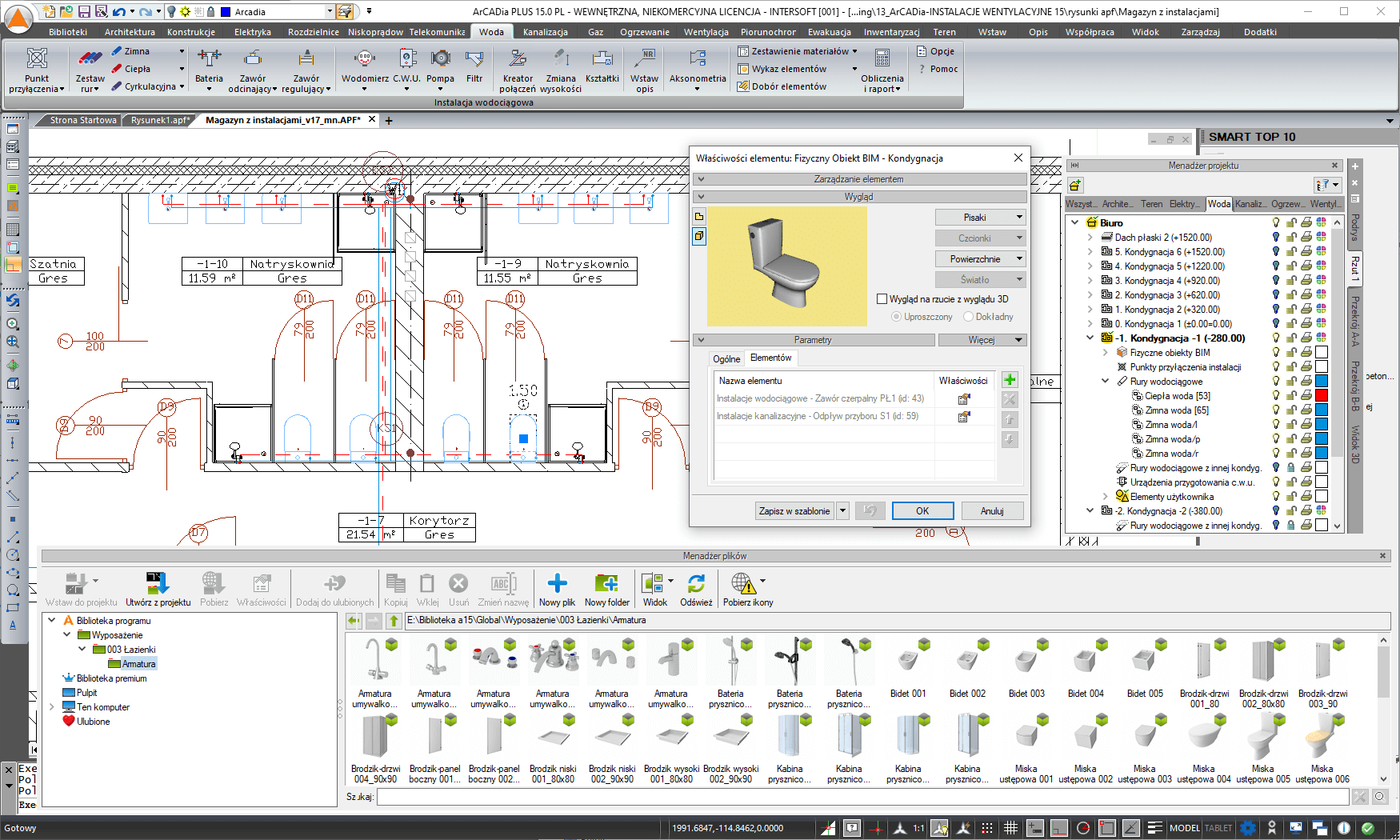Confirm dialog with OK button
This screenshot has height=840, width=1400.
point(922,511)
